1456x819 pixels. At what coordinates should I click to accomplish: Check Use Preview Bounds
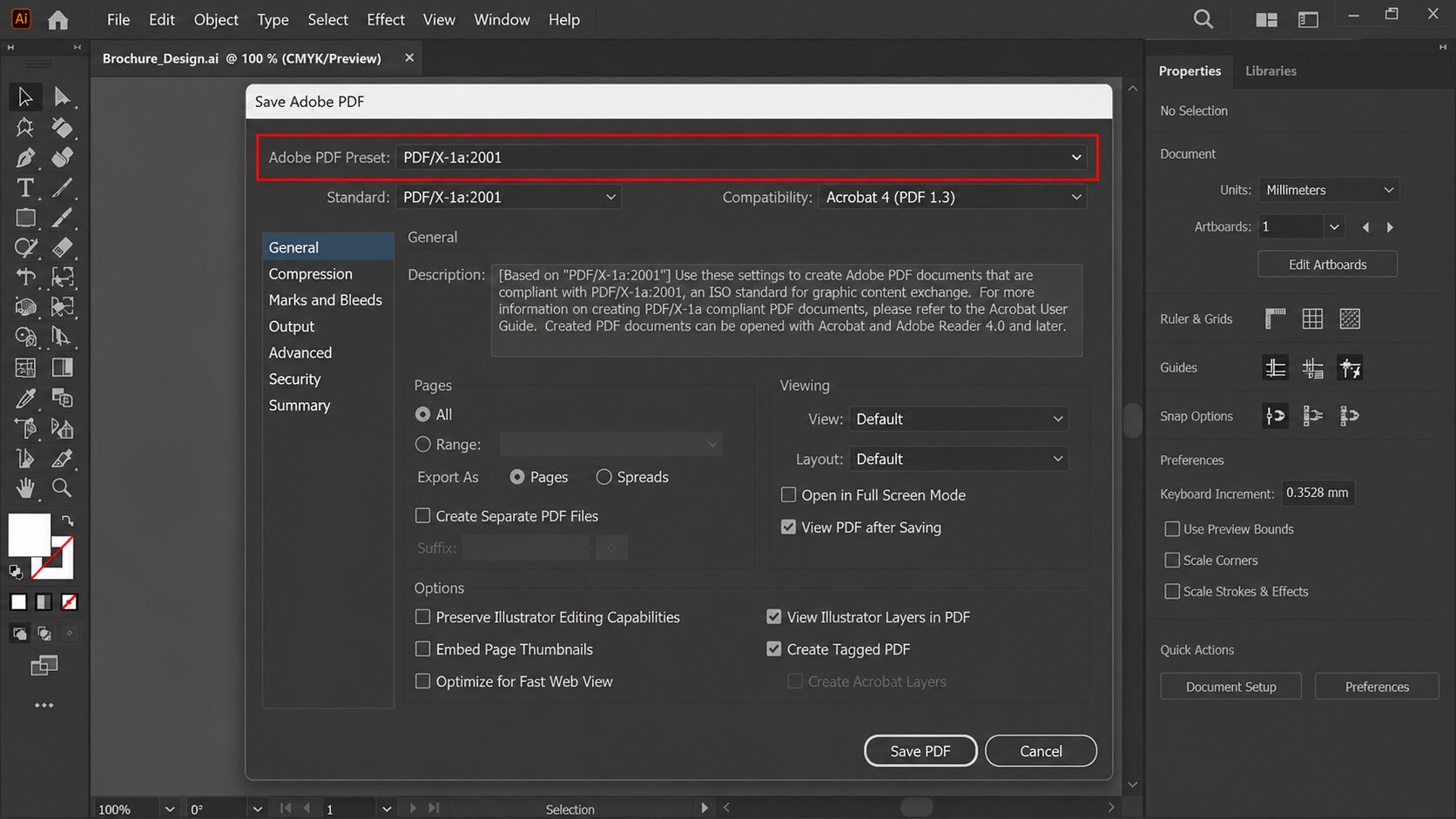(1172, 529)
